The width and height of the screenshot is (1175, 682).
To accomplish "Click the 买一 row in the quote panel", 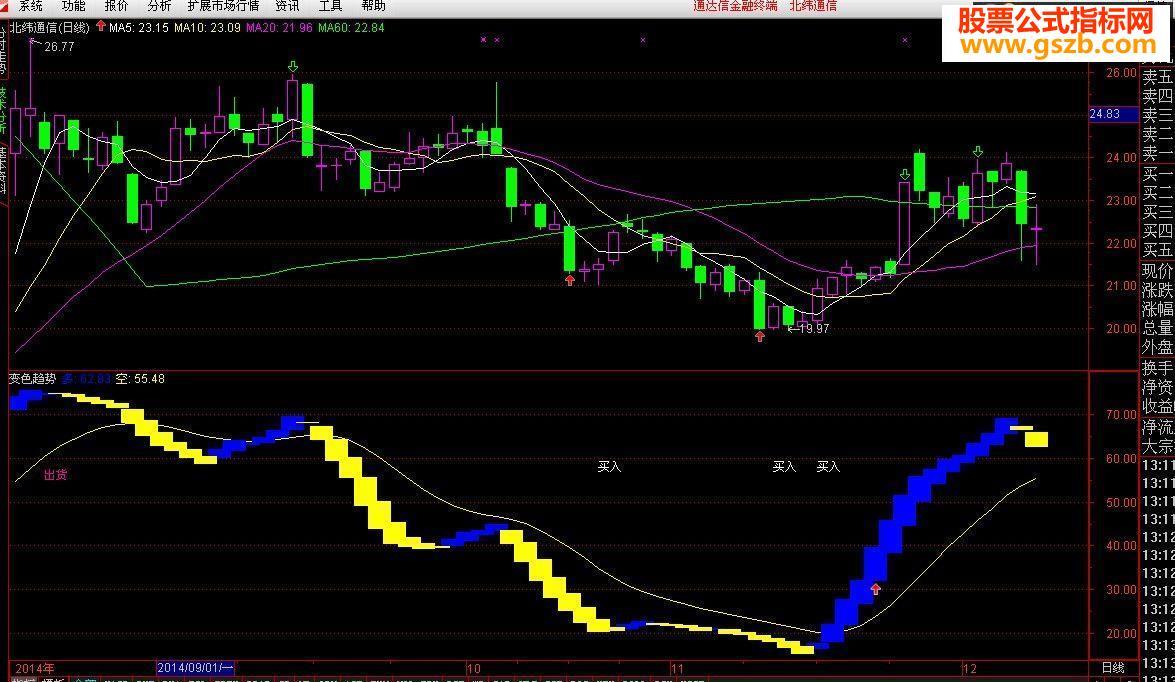I will [x=1157, y=174].
